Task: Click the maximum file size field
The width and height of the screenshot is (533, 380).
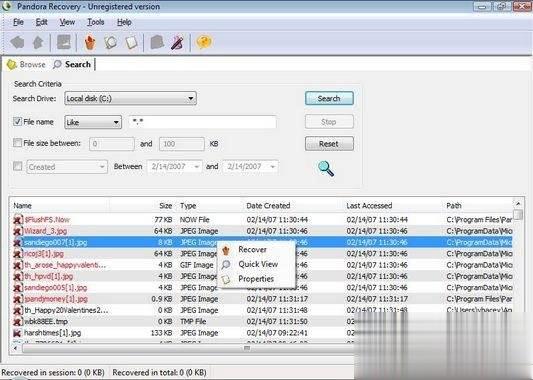Action: (x=182, y=144)
